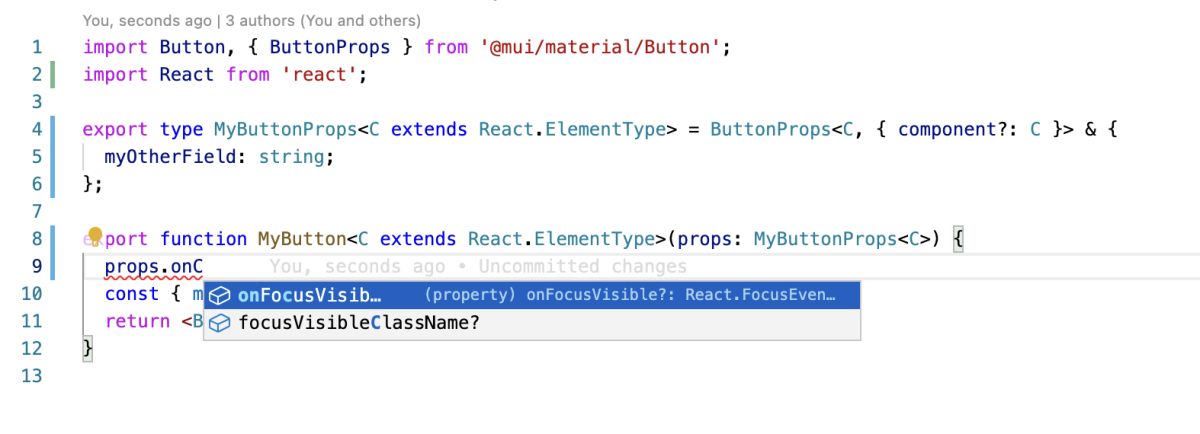Screen dimensions: 1200x434
Task: Click the property icon beside focusVisibleClassName suggestion
Action: [221, 323]
